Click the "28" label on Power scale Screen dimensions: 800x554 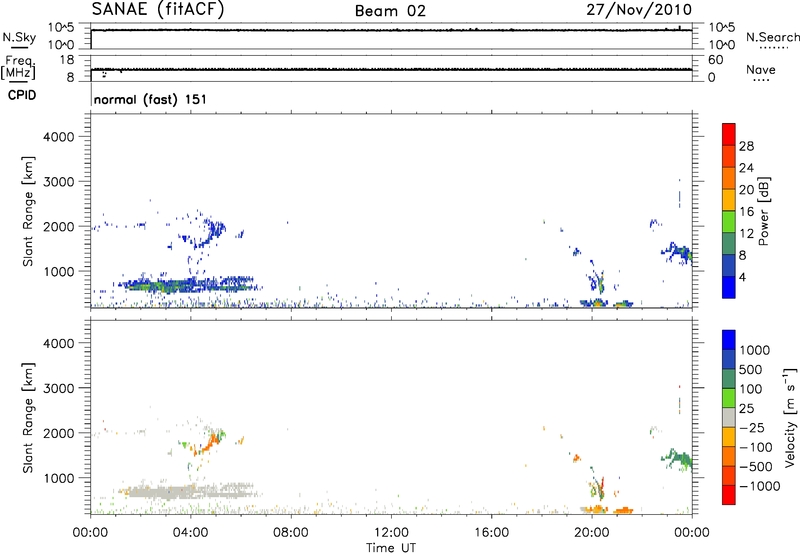coord(746,146)
